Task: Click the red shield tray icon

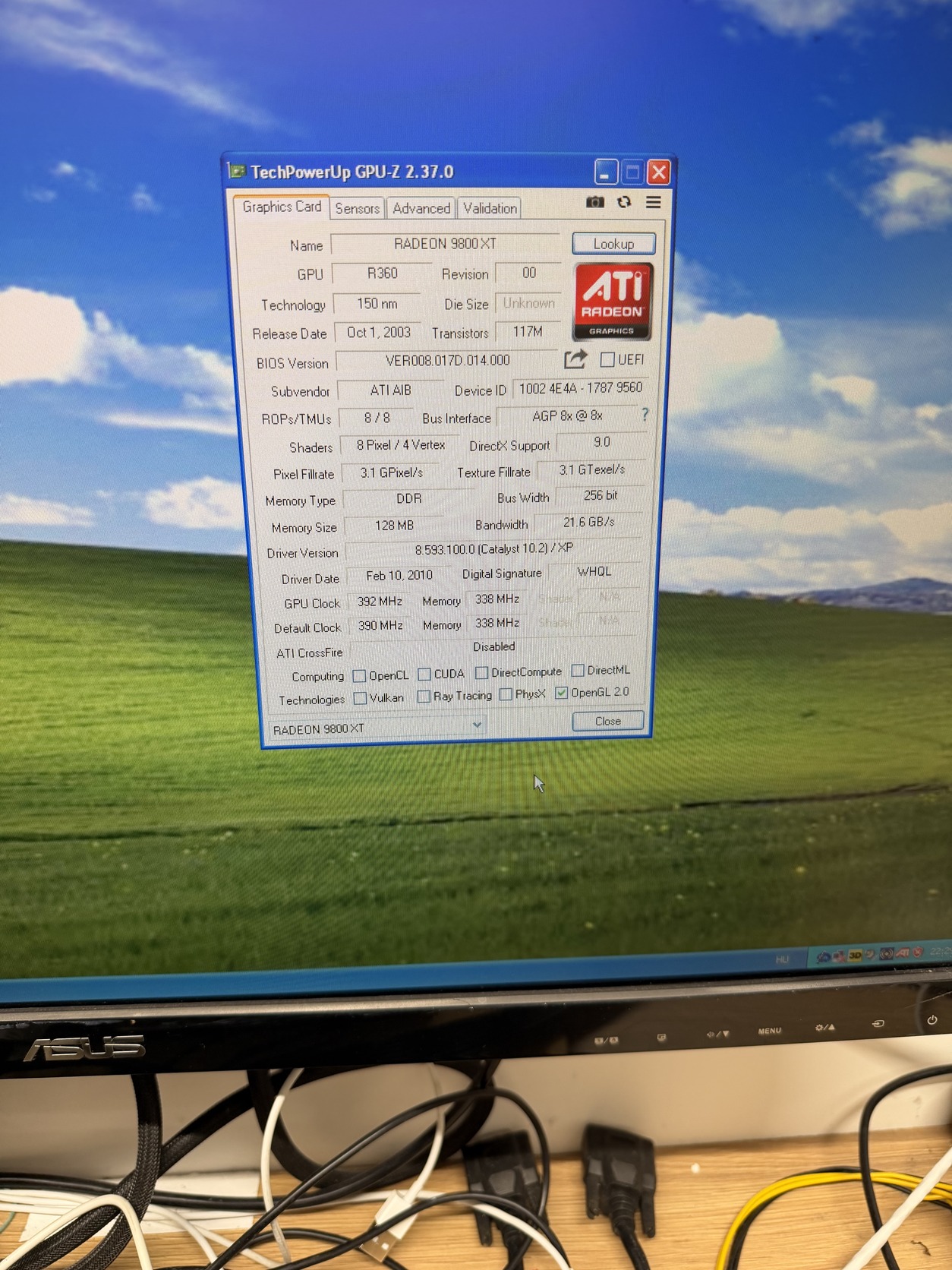Action: [917, 952]
